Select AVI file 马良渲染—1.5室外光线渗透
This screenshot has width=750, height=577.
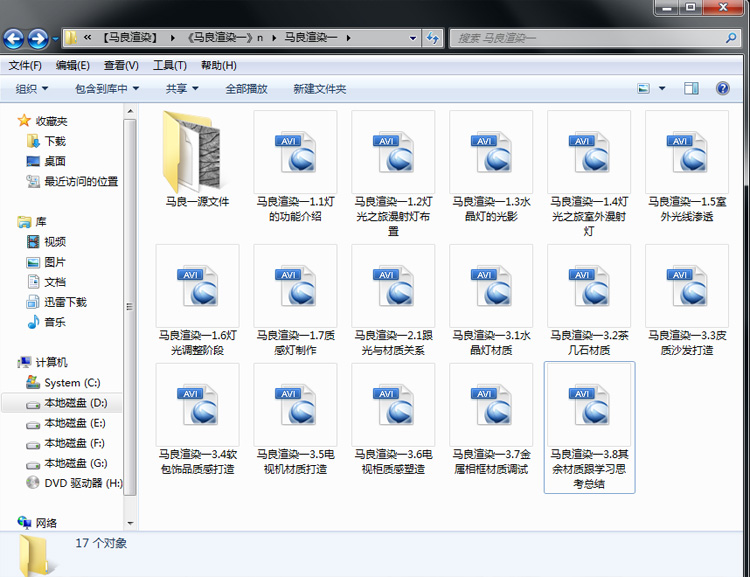pos(687,166)
